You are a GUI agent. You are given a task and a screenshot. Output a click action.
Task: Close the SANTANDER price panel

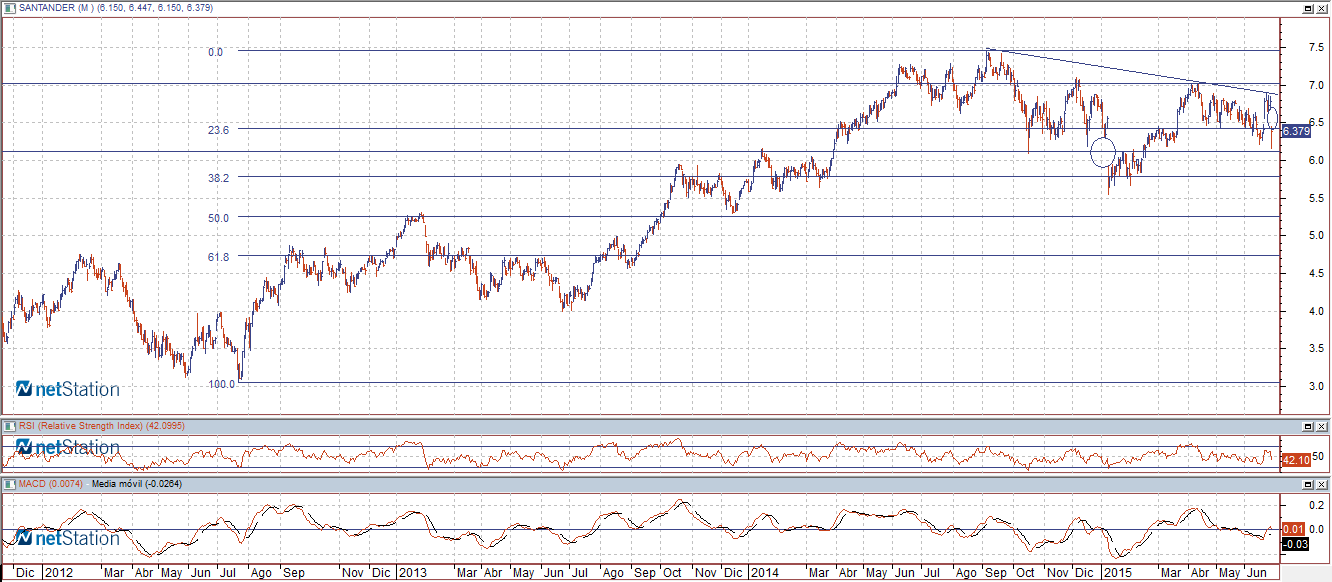(1321, 7)
